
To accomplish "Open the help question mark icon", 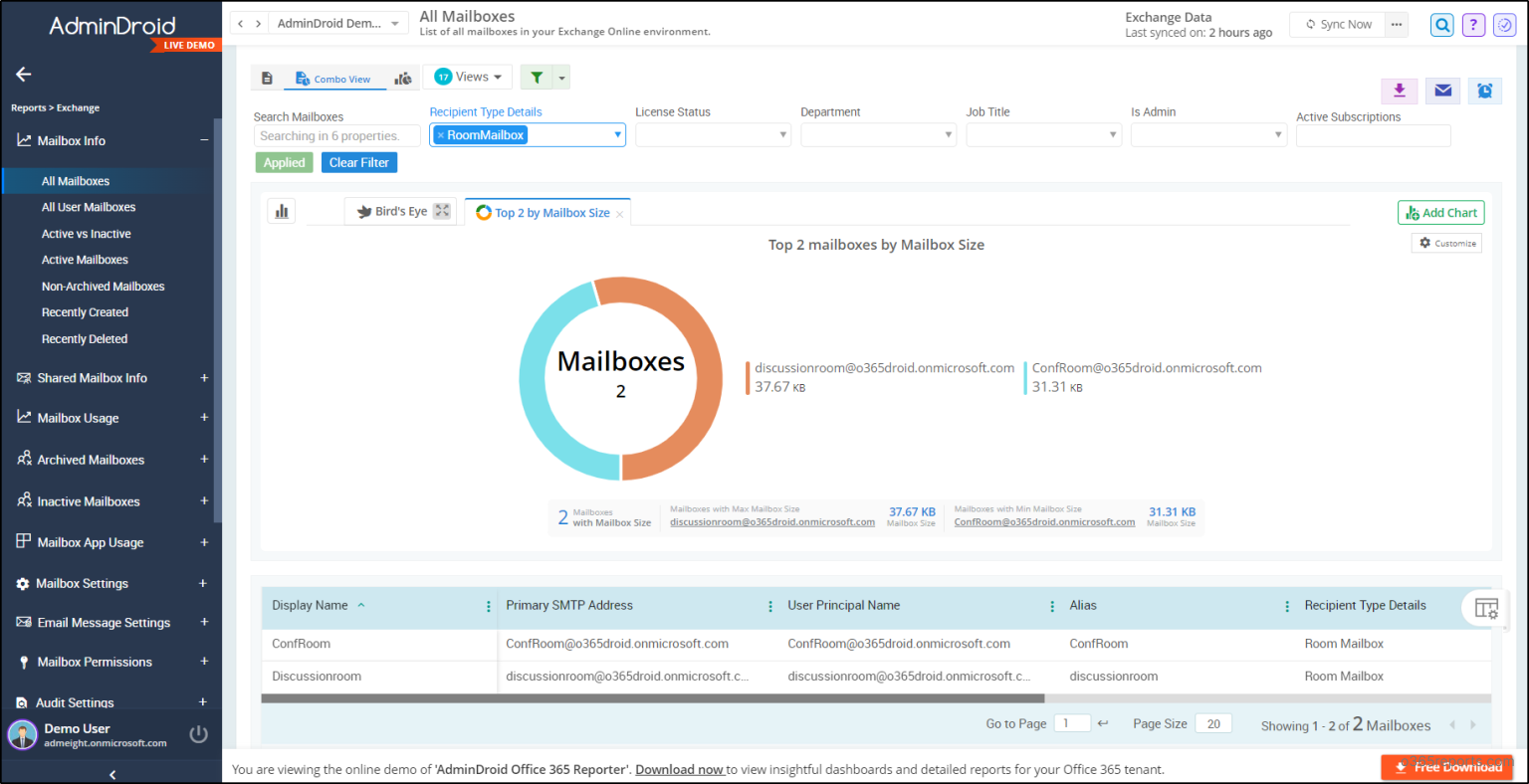I will coord(1473,24).
